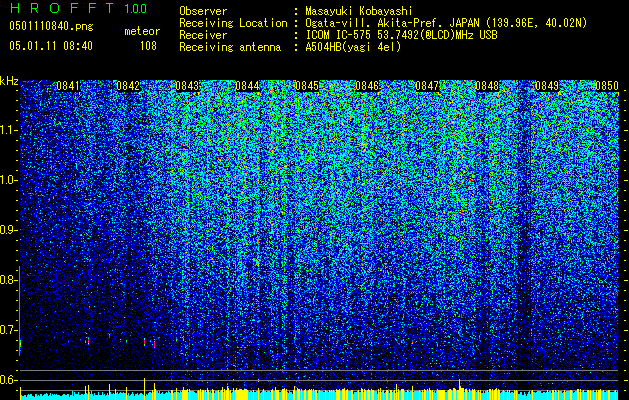629x400 pixels.
Task: Click the 'Receiving Location' field label
Action: click(233, 23)
